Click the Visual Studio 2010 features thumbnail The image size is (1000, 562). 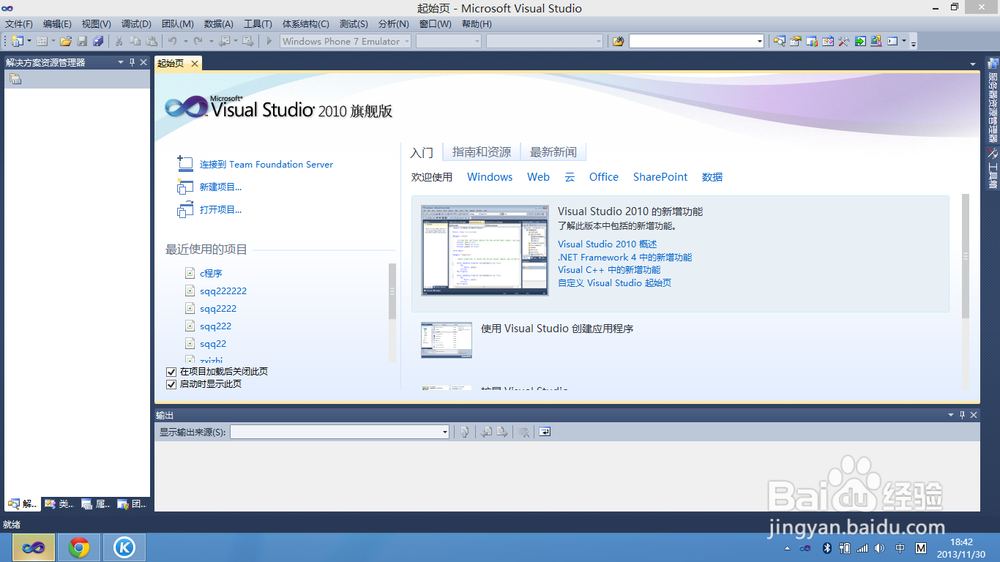tap(485, 250)
